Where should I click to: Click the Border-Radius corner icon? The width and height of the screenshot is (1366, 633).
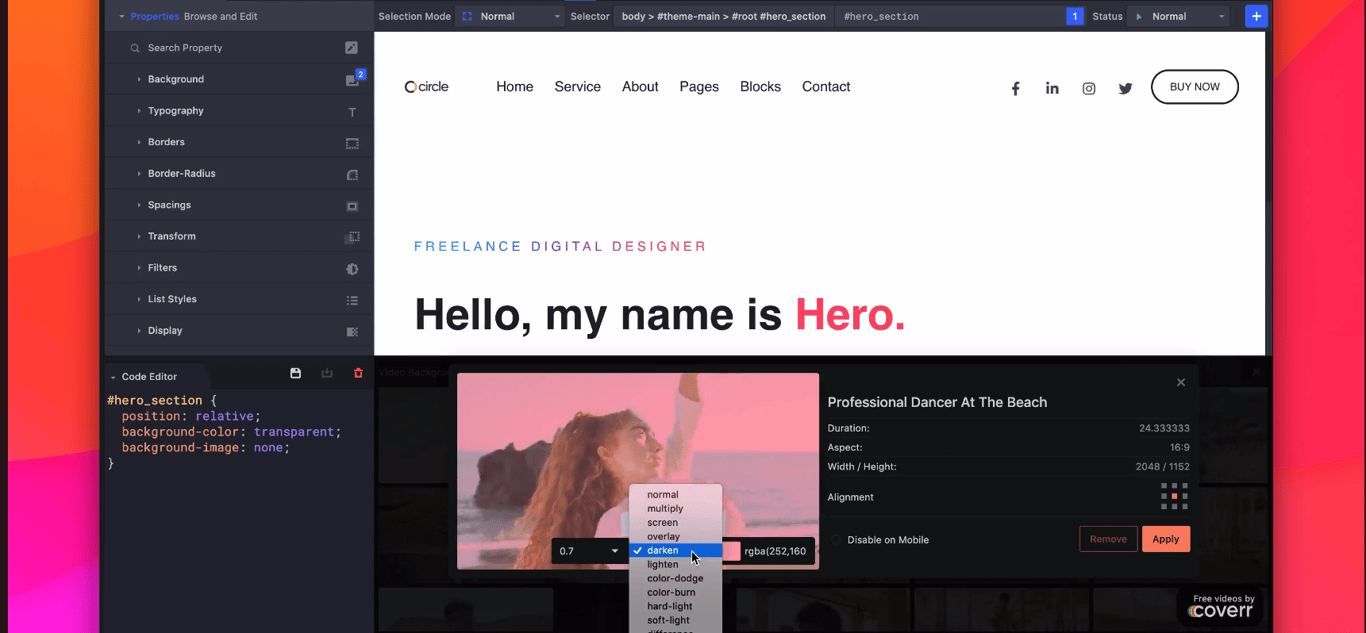[x=352, y=174]
